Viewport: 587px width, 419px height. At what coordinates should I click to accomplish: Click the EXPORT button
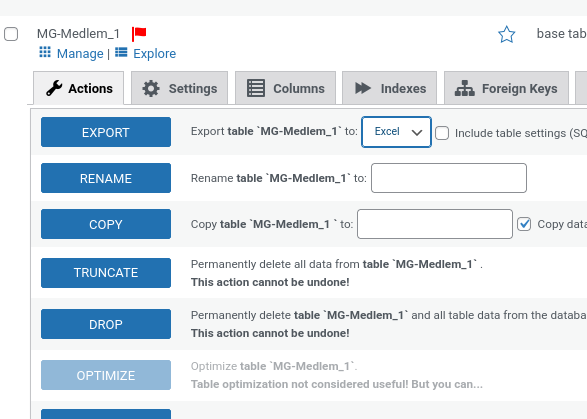coord(106,132)
